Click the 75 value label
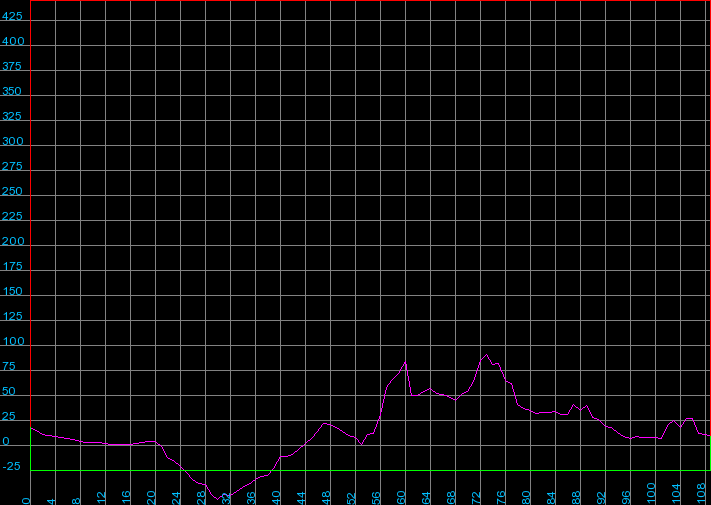Viewport: 711px width, 505px height. pyautogui.click(x=9, y=366)
